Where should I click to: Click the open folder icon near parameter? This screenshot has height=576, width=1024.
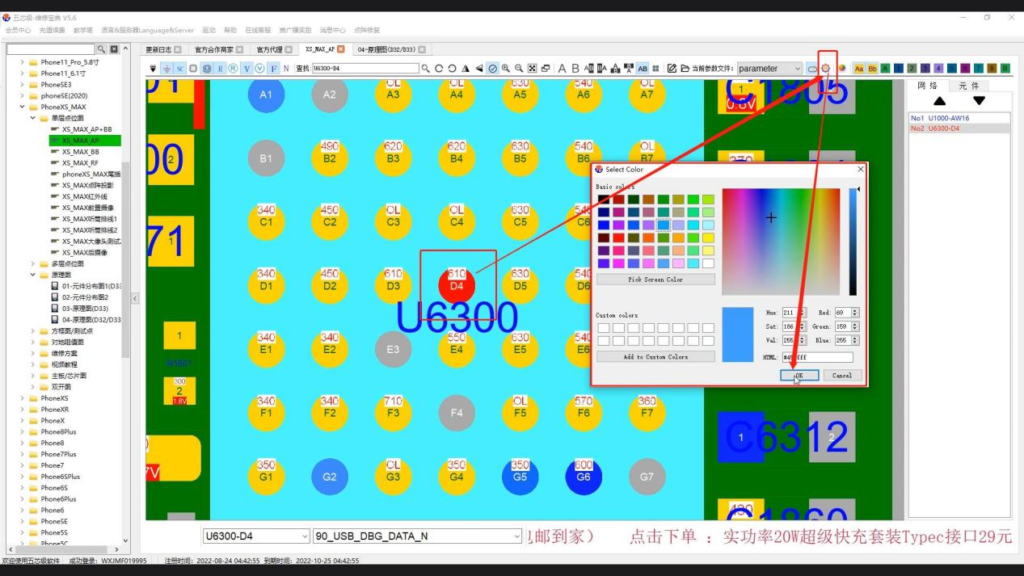[x=684, y=68]
